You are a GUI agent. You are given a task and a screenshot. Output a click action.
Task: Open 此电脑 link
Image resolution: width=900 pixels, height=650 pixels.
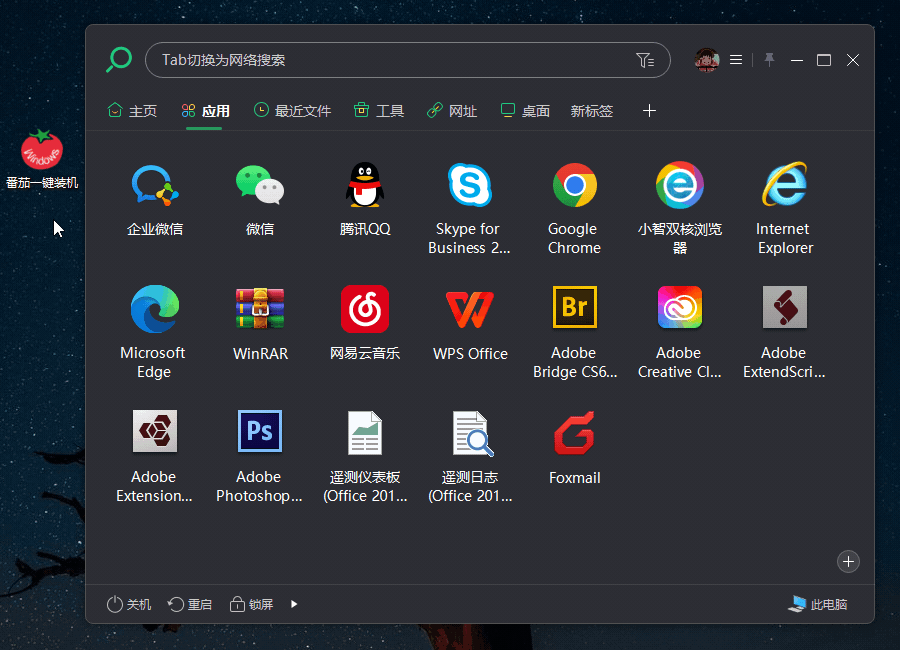[818, 604]
